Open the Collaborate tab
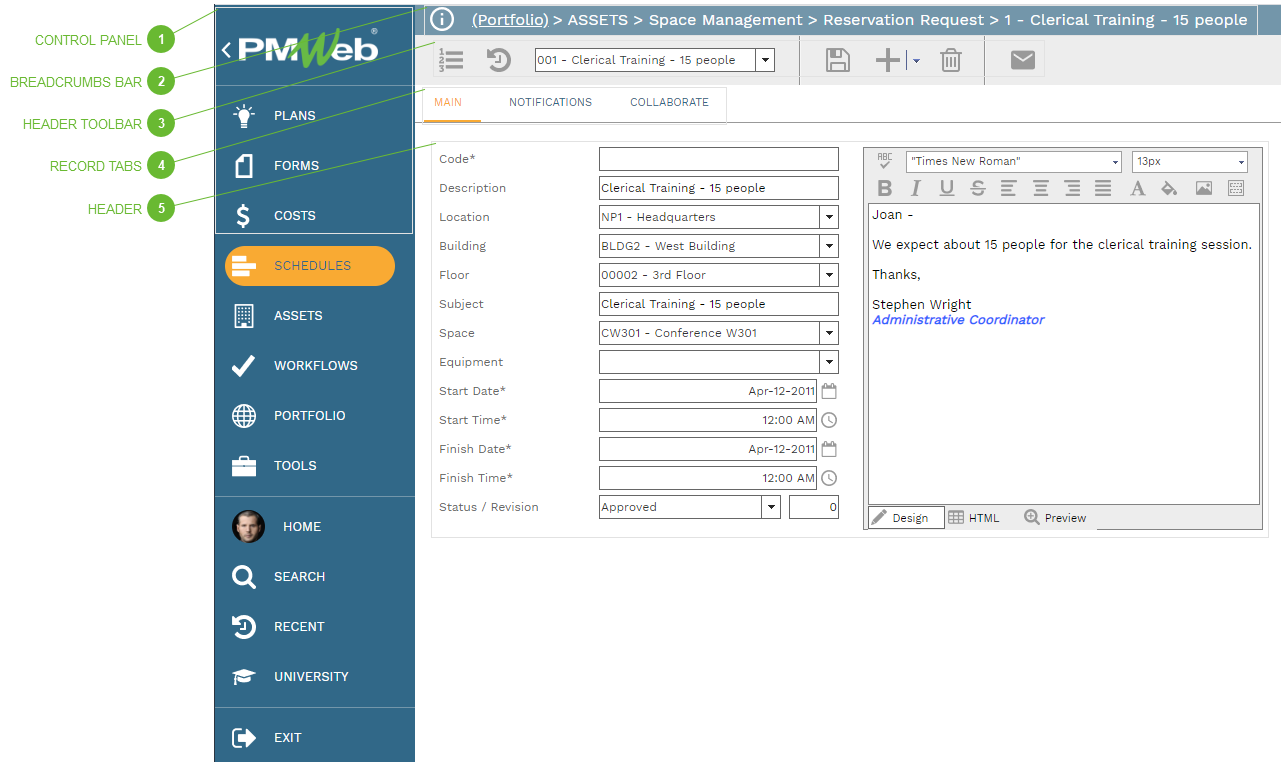1284x765 pixels. pos(669,102)
